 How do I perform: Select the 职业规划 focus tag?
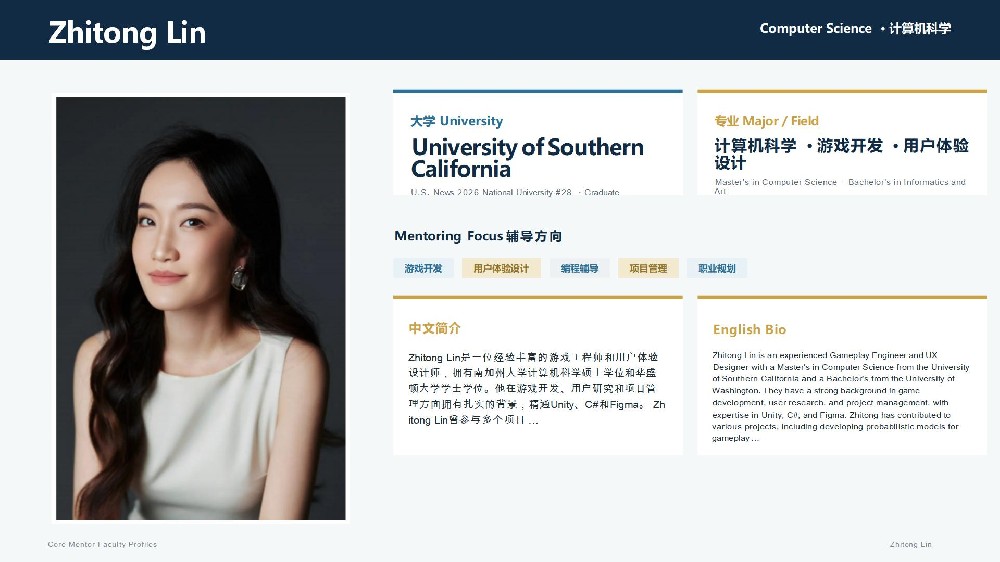(x=717, y=269)
